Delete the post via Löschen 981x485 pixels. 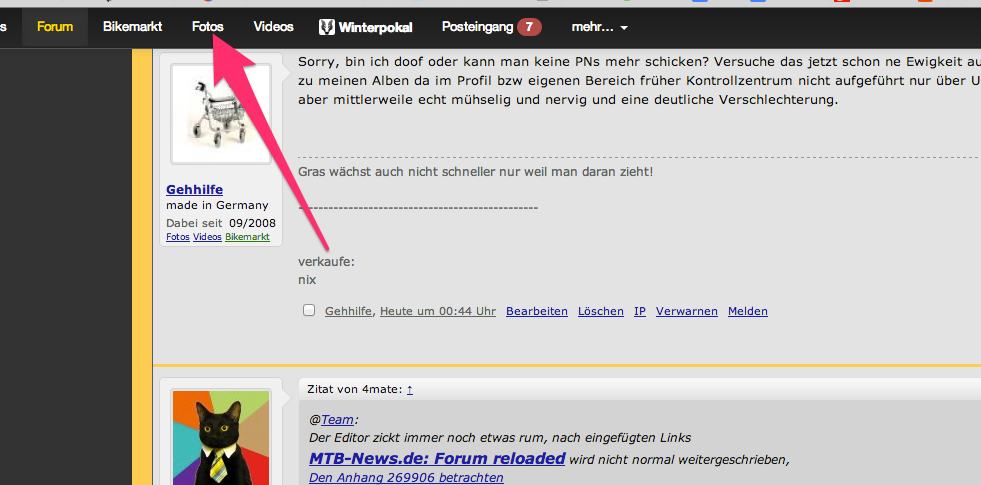[600, 311]
